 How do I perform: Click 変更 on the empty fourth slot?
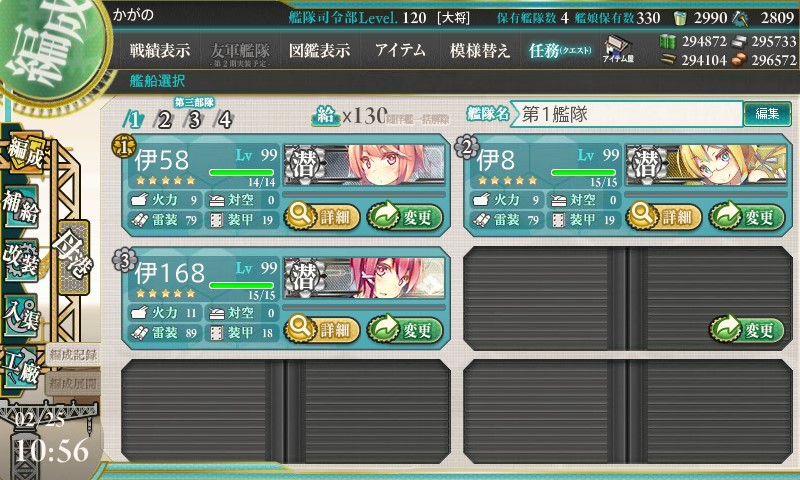tap(746, 330)
